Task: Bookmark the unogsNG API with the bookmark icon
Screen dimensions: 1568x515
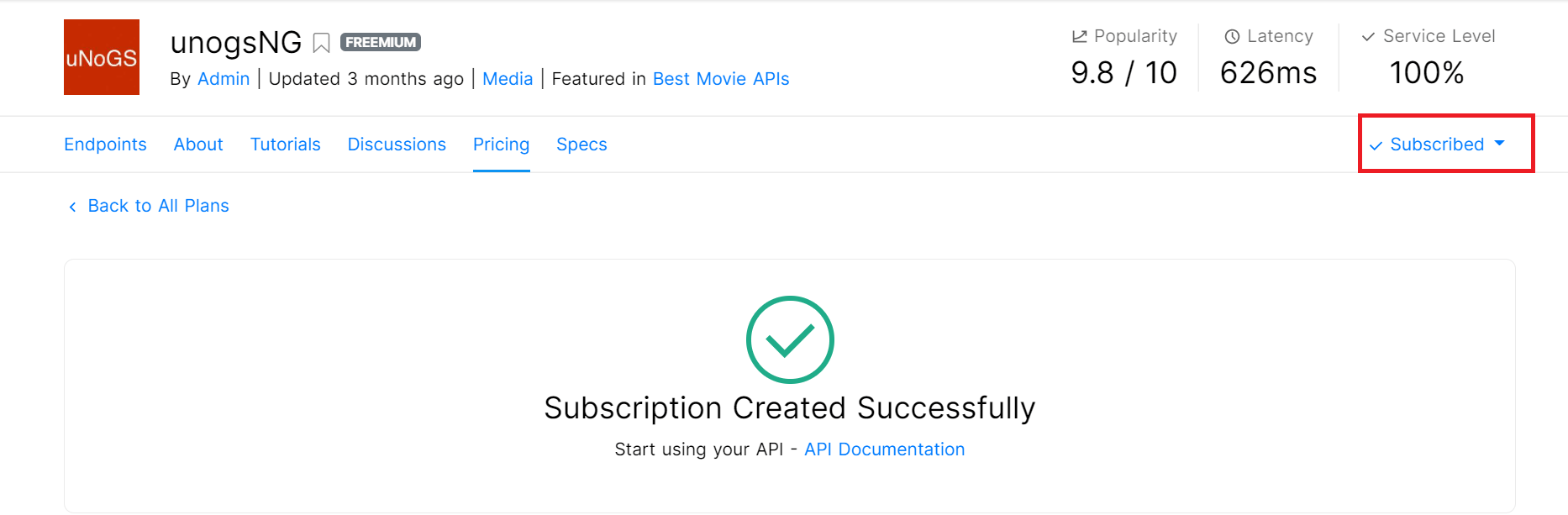Action: coord(321,43)
